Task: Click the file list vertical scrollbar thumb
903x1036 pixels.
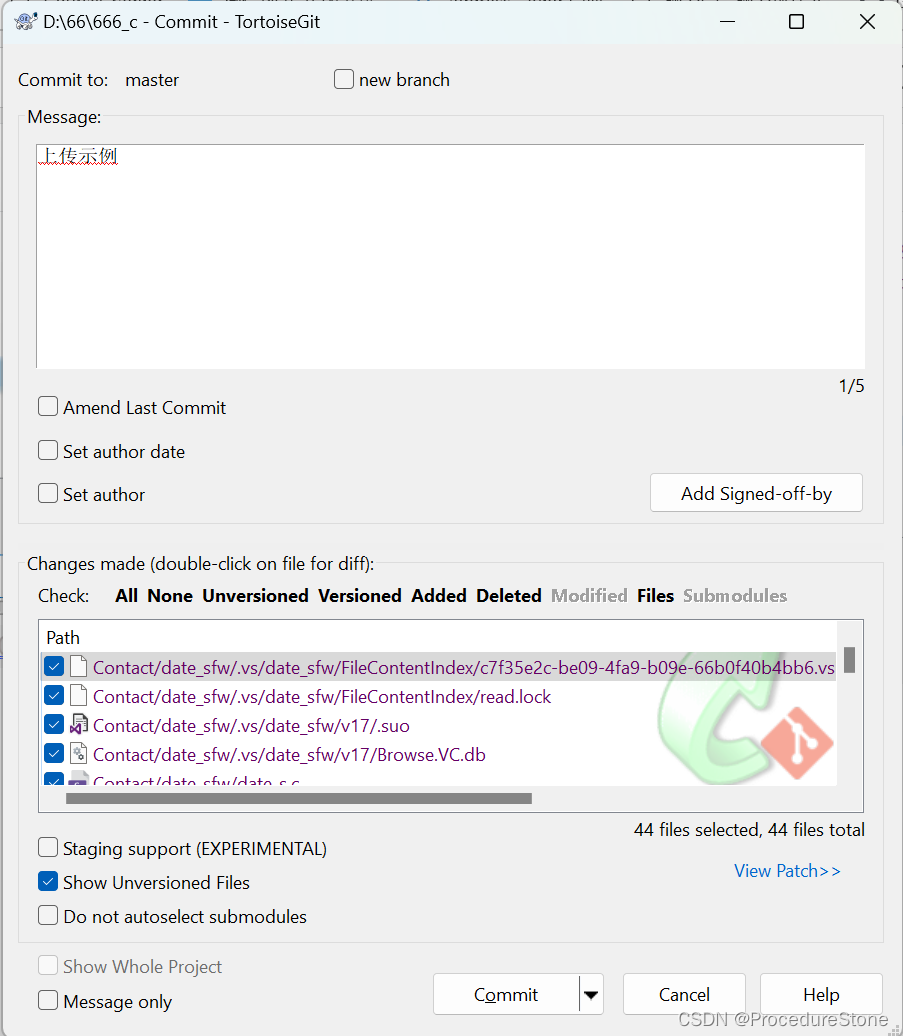Action: 849,659
